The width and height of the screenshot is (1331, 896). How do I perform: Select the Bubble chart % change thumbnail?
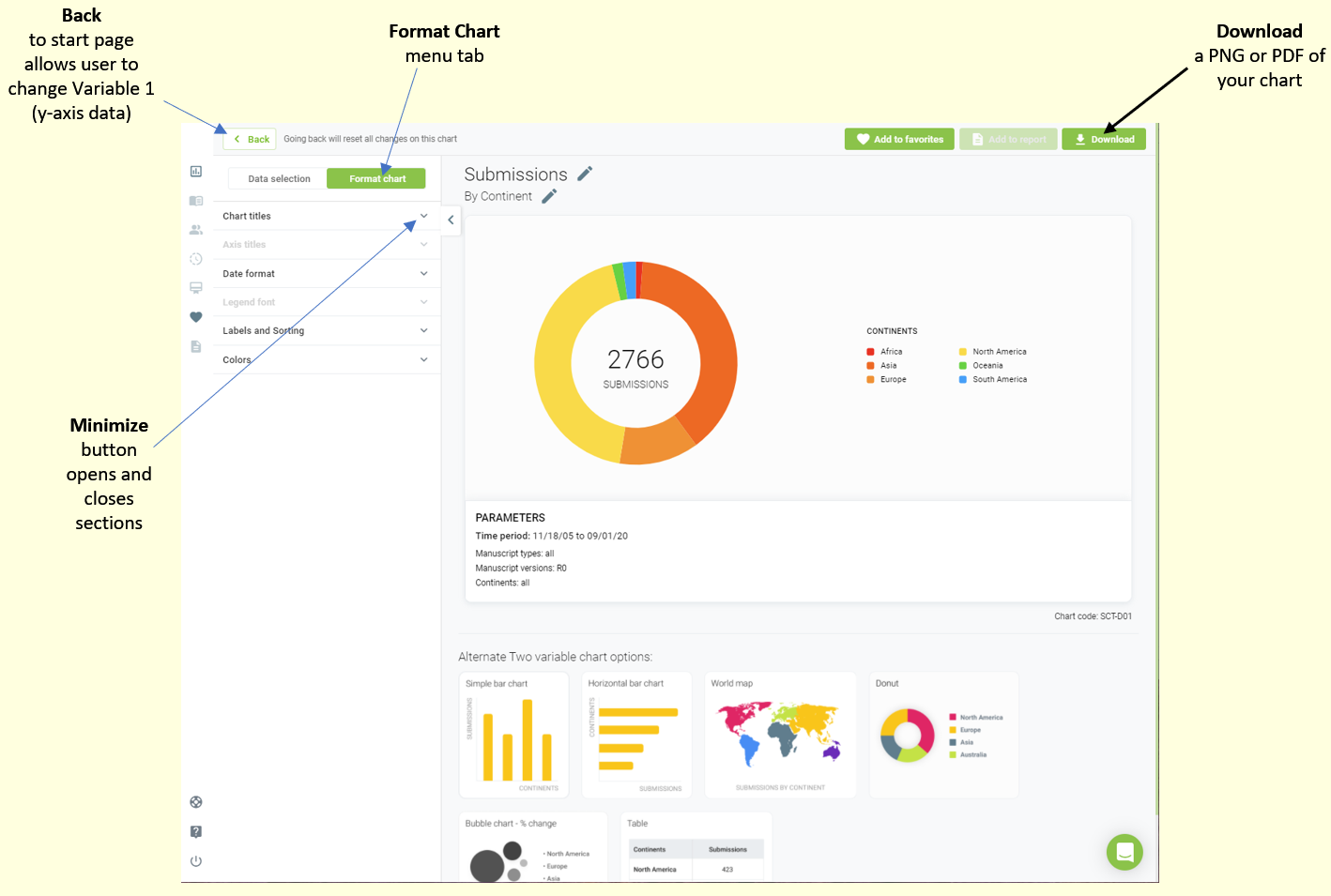pos(533,847)
